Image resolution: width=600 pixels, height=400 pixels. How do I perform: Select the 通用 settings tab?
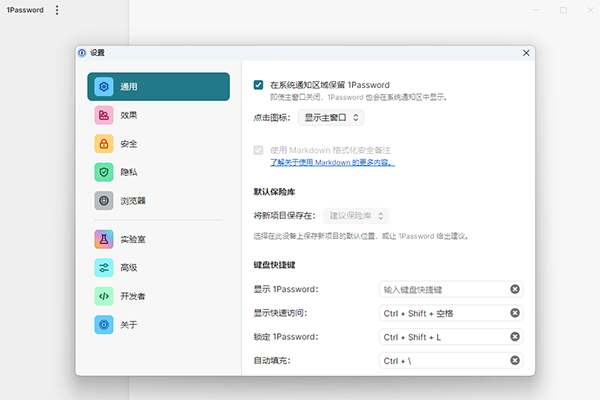(158, 87)
